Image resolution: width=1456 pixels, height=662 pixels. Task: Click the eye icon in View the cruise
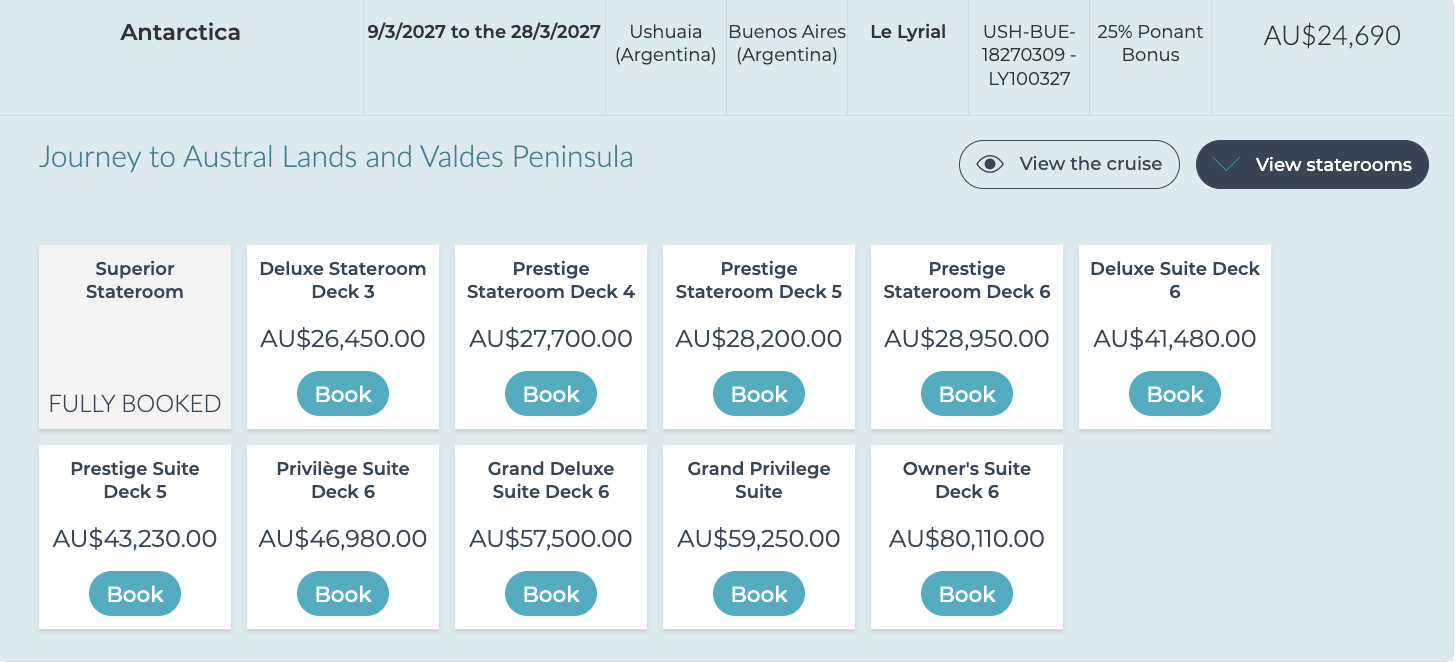click(x=989, y=165)
